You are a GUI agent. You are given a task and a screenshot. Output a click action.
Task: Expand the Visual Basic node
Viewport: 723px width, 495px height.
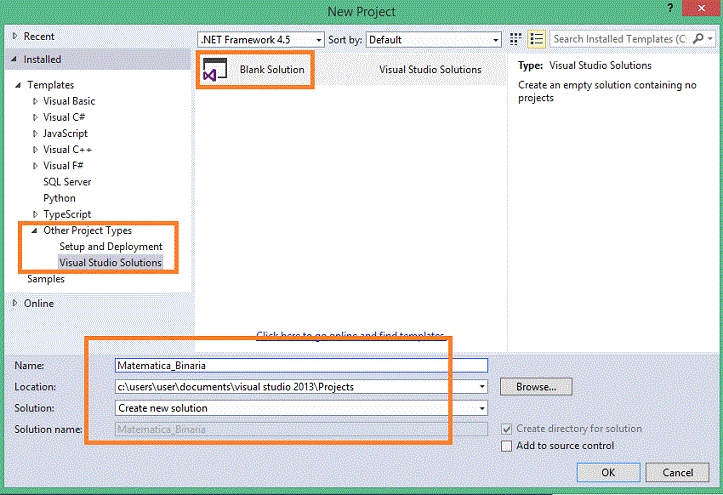35,101
